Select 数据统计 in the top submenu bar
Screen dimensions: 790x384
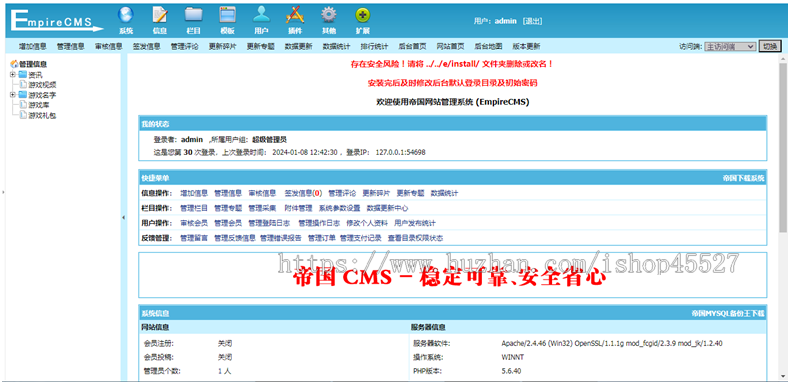point(336,46)
